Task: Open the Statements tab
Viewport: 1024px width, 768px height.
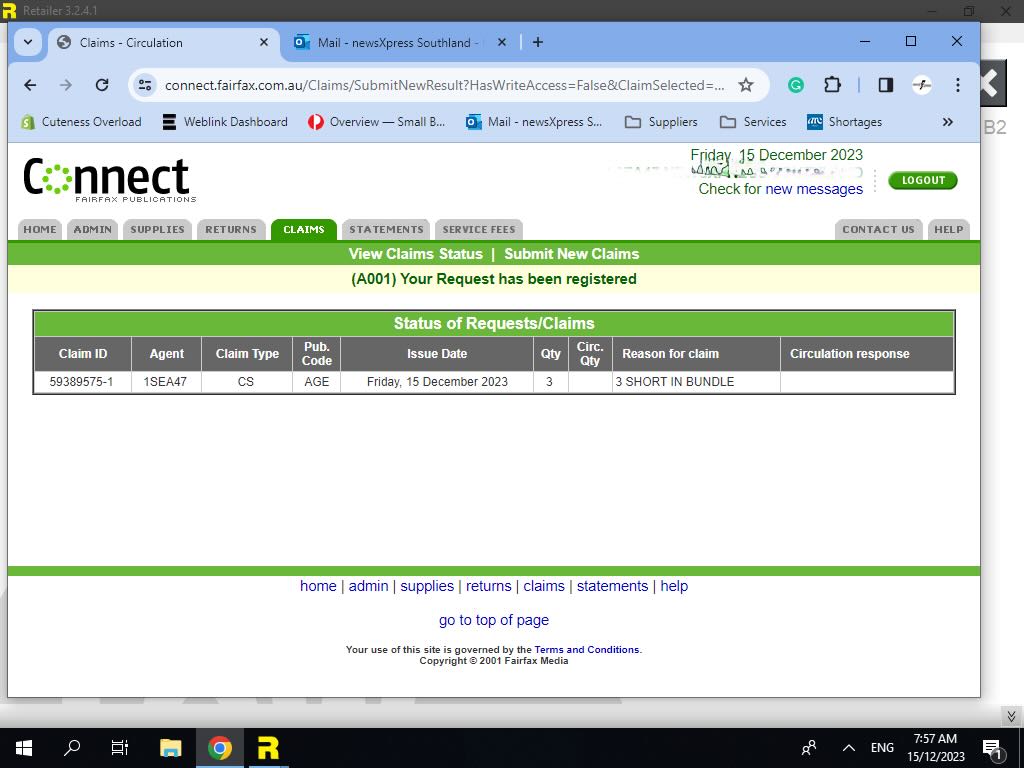Action: 386,229
